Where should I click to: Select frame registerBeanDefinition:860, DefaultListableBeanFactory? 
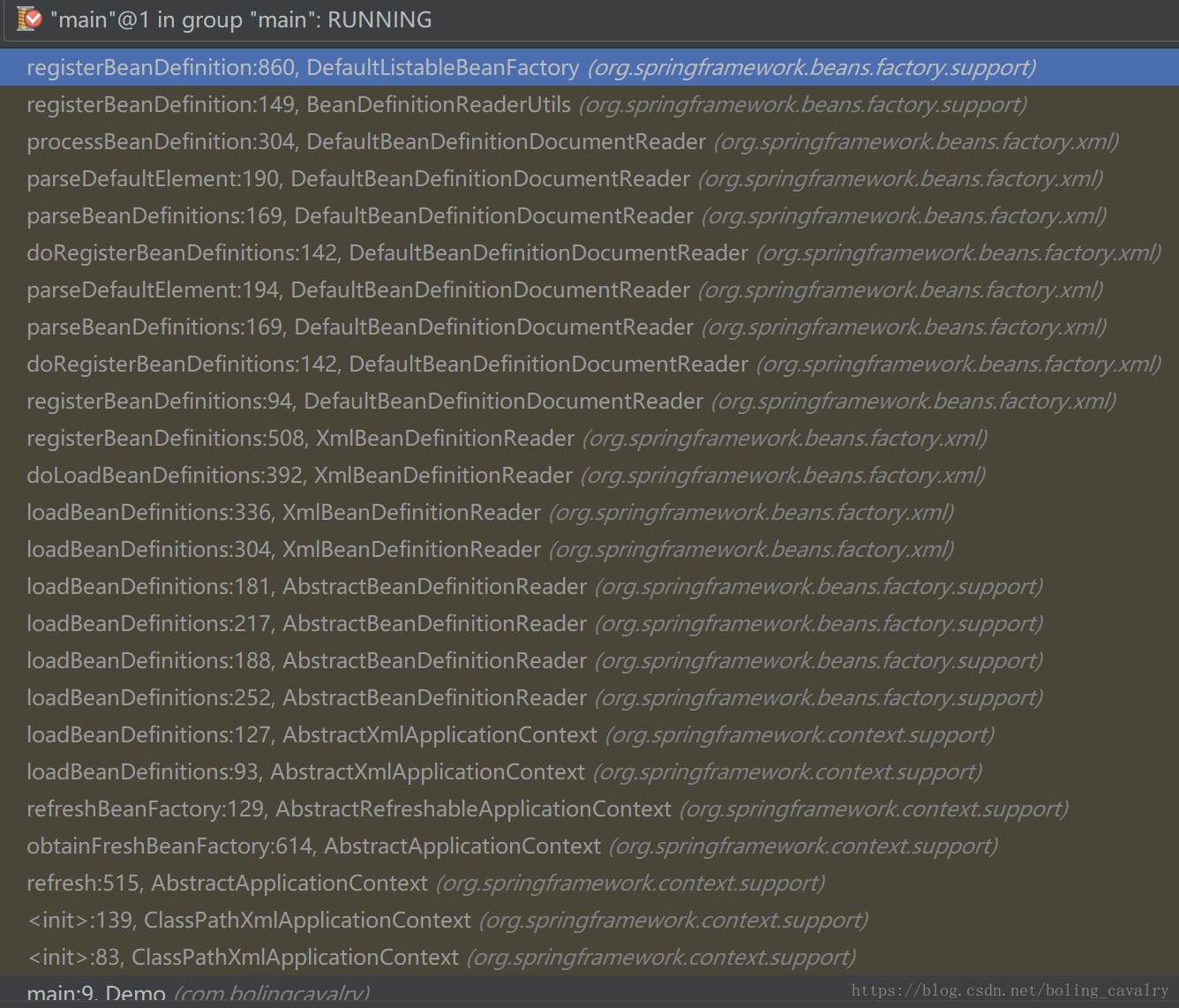pyautogui.click(x=589, y=67)
